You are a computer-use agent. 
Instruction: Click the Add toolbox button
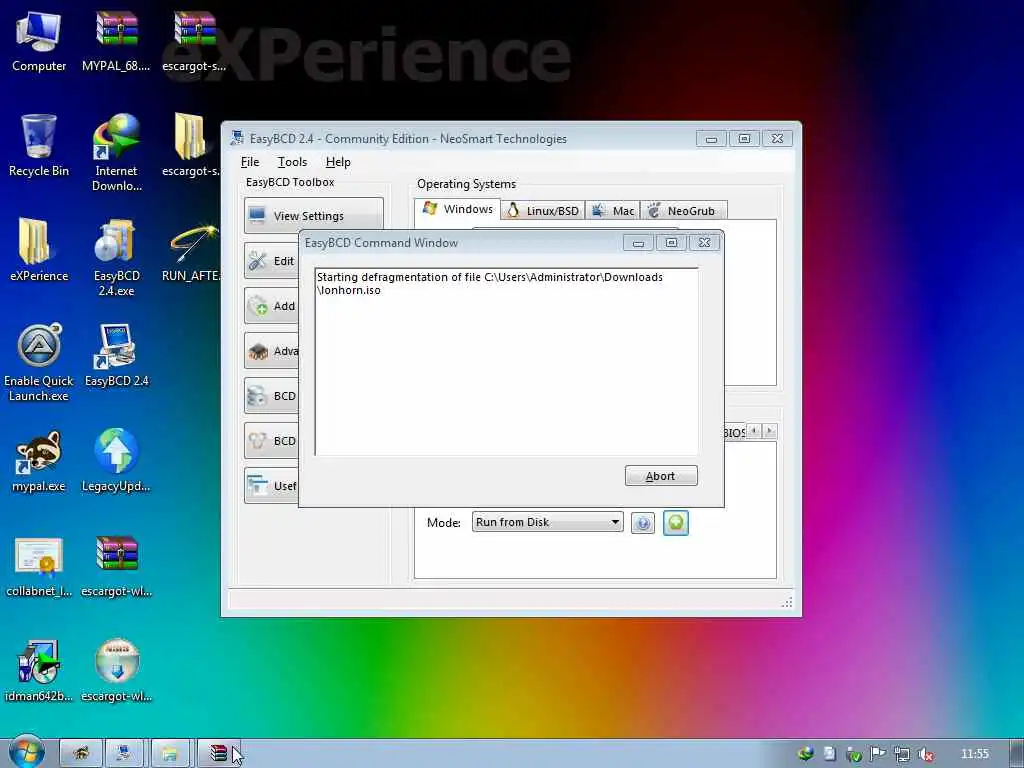[x=272, y=306]
